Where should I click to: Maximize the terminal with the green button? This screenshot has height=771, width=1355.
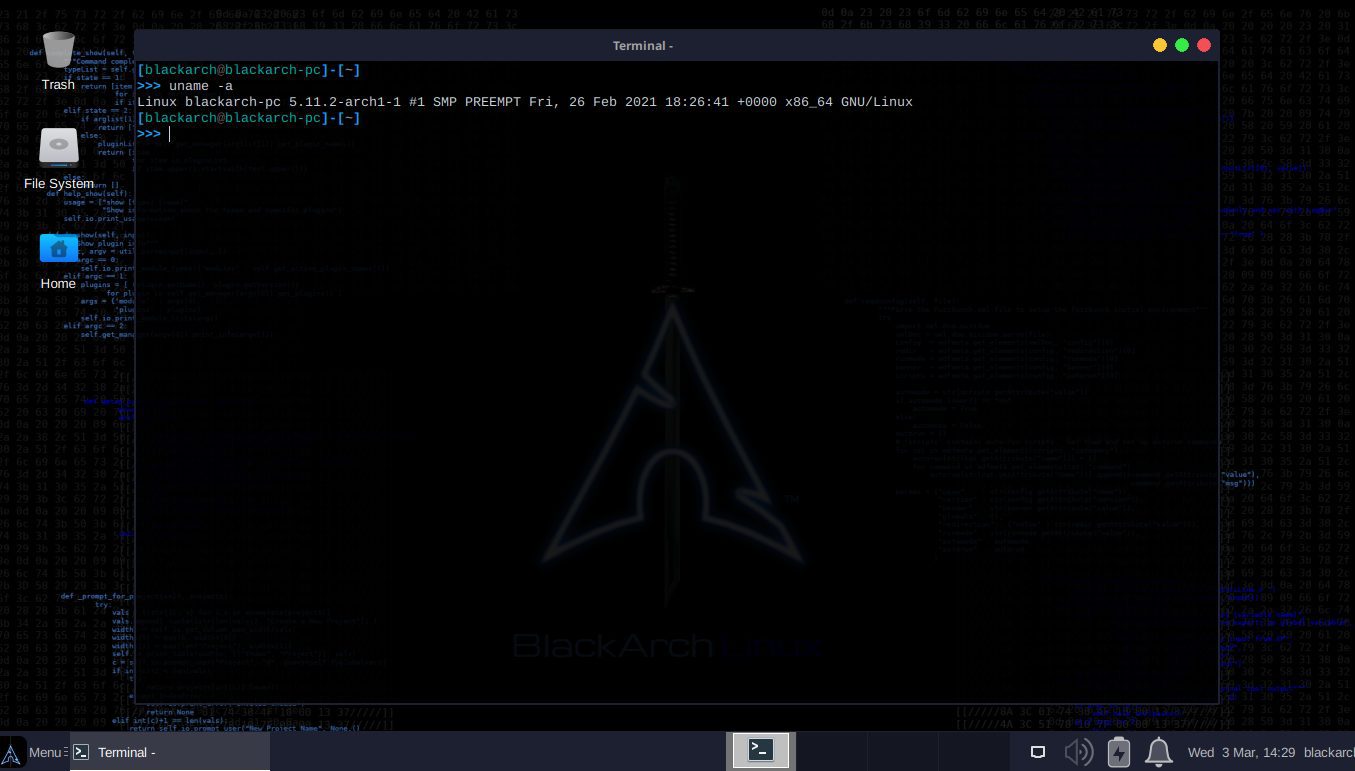click(x=1182, y=45)
